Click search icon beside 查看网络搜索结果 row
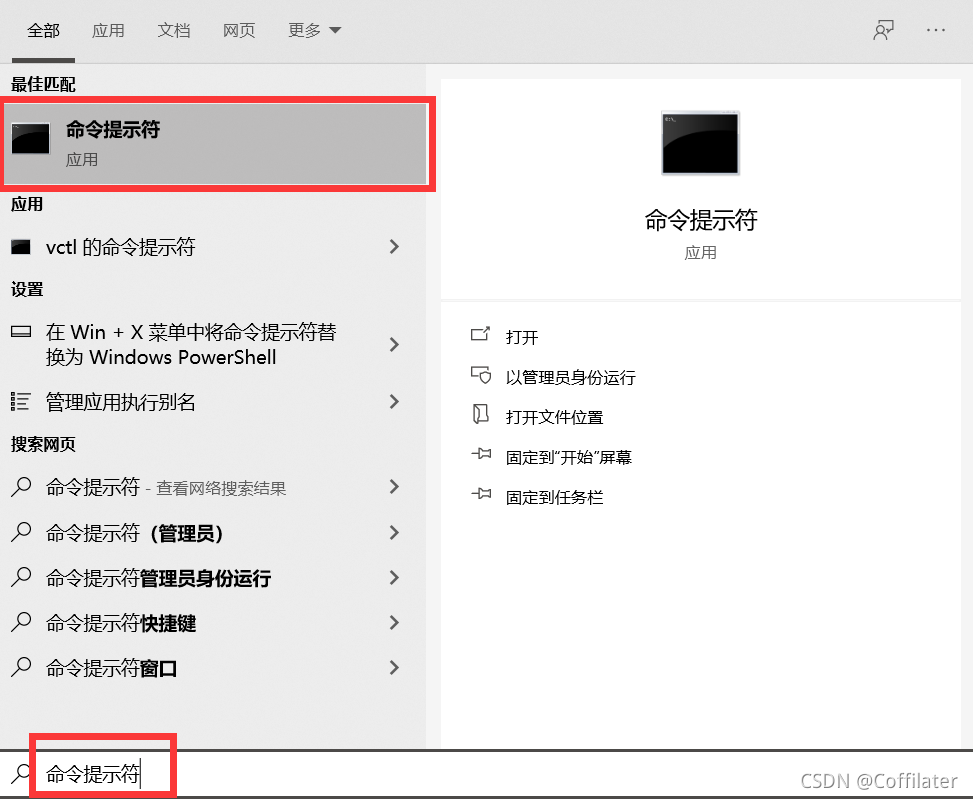Image resolution: width=973 pixels, height=799 pixels. [x=20, y=487]
